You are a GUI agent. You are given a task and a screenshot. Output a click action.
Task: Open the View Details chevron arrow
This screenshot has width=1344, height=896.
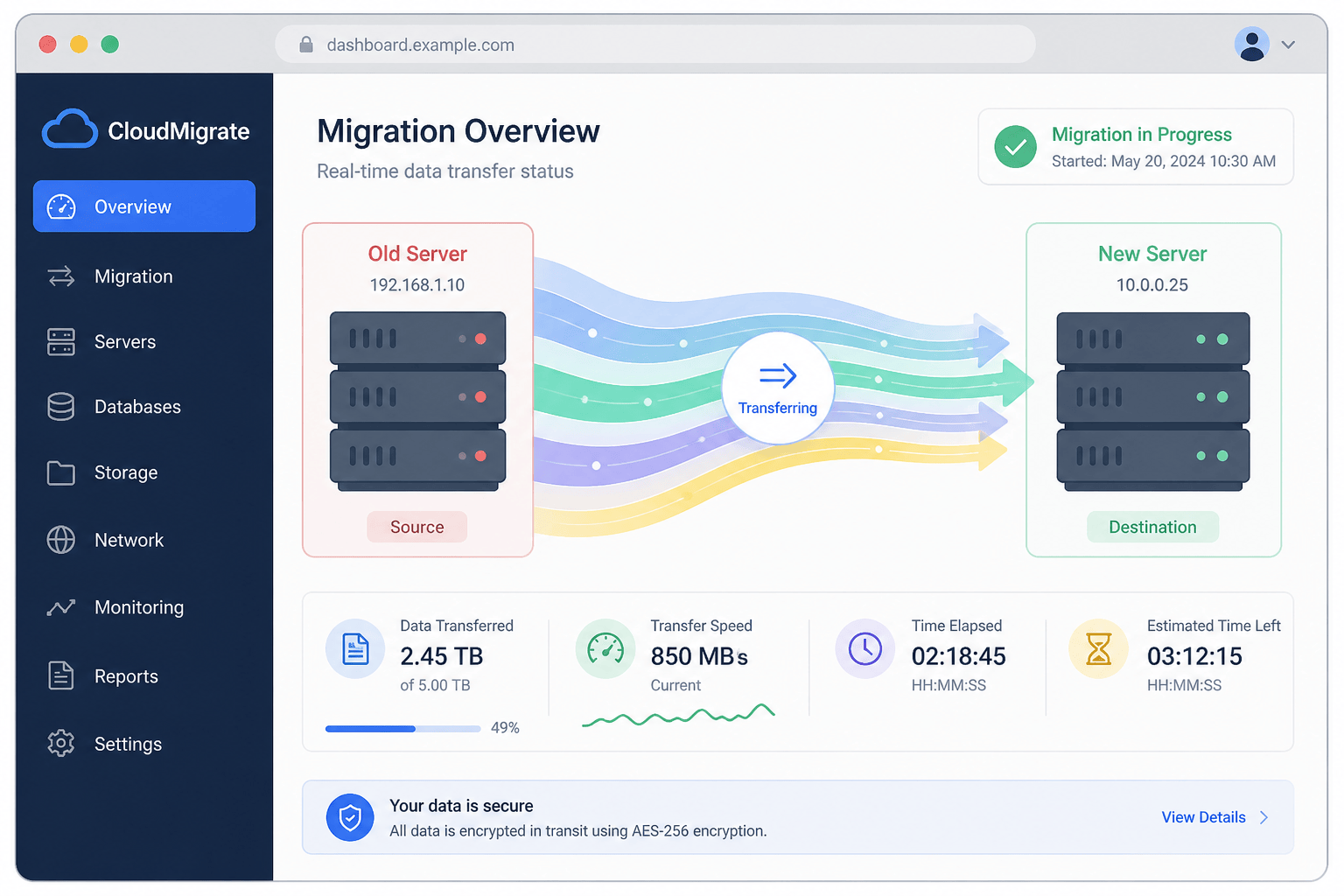pos(1264,817)
